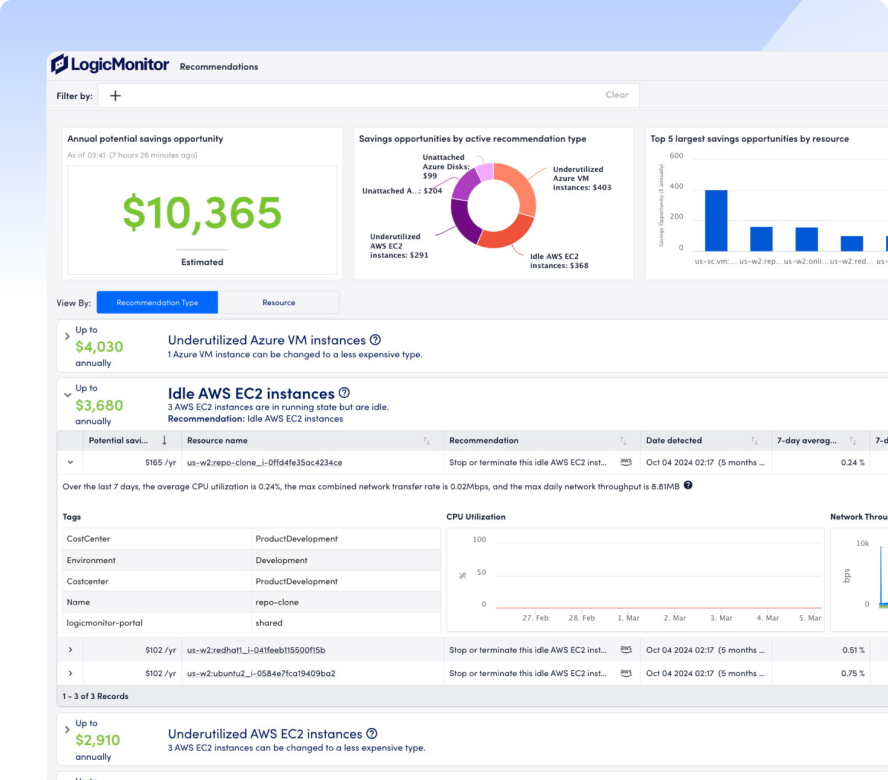The image size is (888, 780).
Task: Collapse the repo-clone row details
Action: 70,462
